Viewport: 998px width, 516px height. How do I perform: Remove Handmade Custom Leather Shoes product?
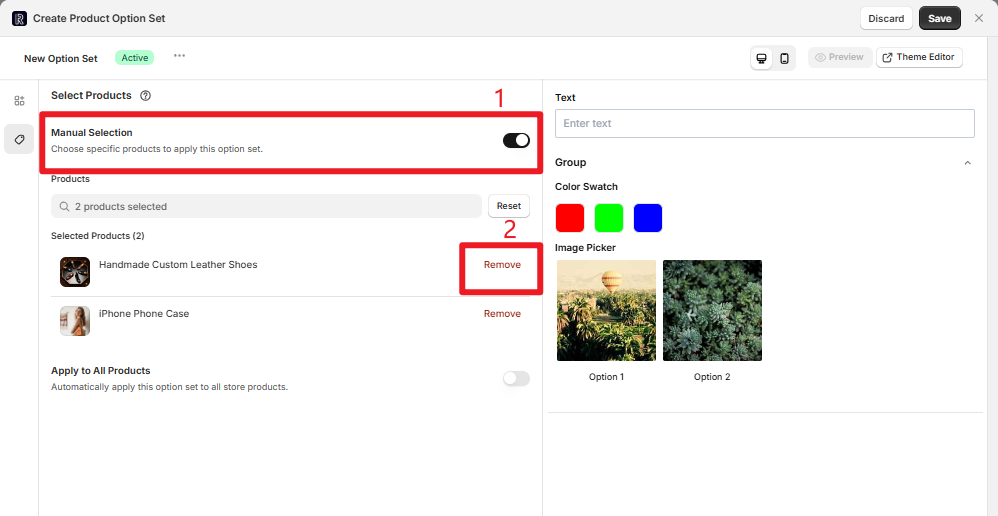click(502, 265)
